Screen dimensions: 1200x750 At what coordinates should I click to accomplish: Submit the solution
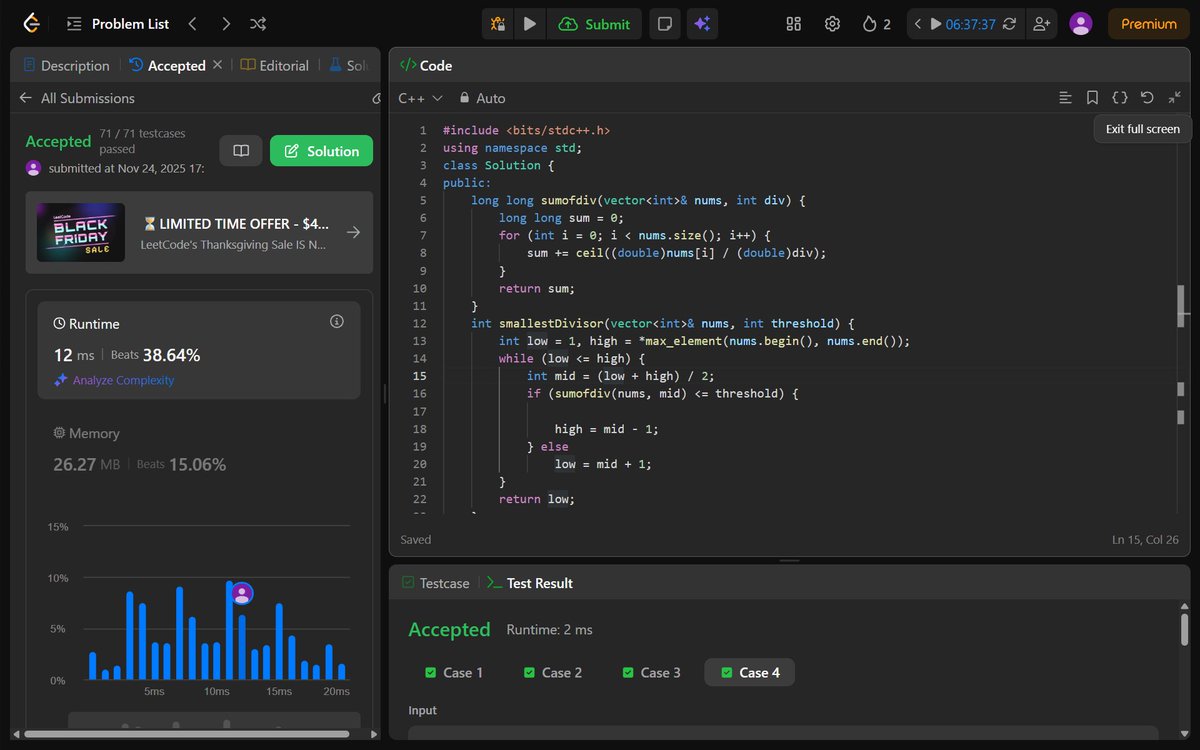(594, 24)
